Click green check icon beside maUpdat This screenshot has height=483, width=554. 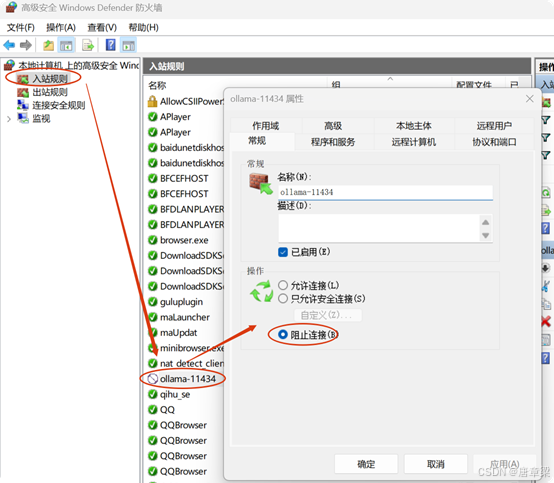point(153,333)
